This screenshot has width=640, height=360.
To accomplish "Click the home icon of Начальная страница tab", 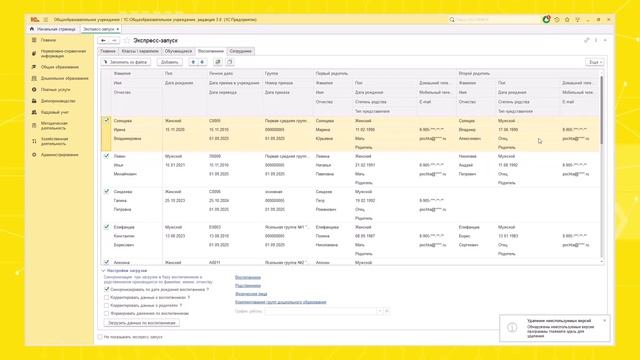I will 32,29.
